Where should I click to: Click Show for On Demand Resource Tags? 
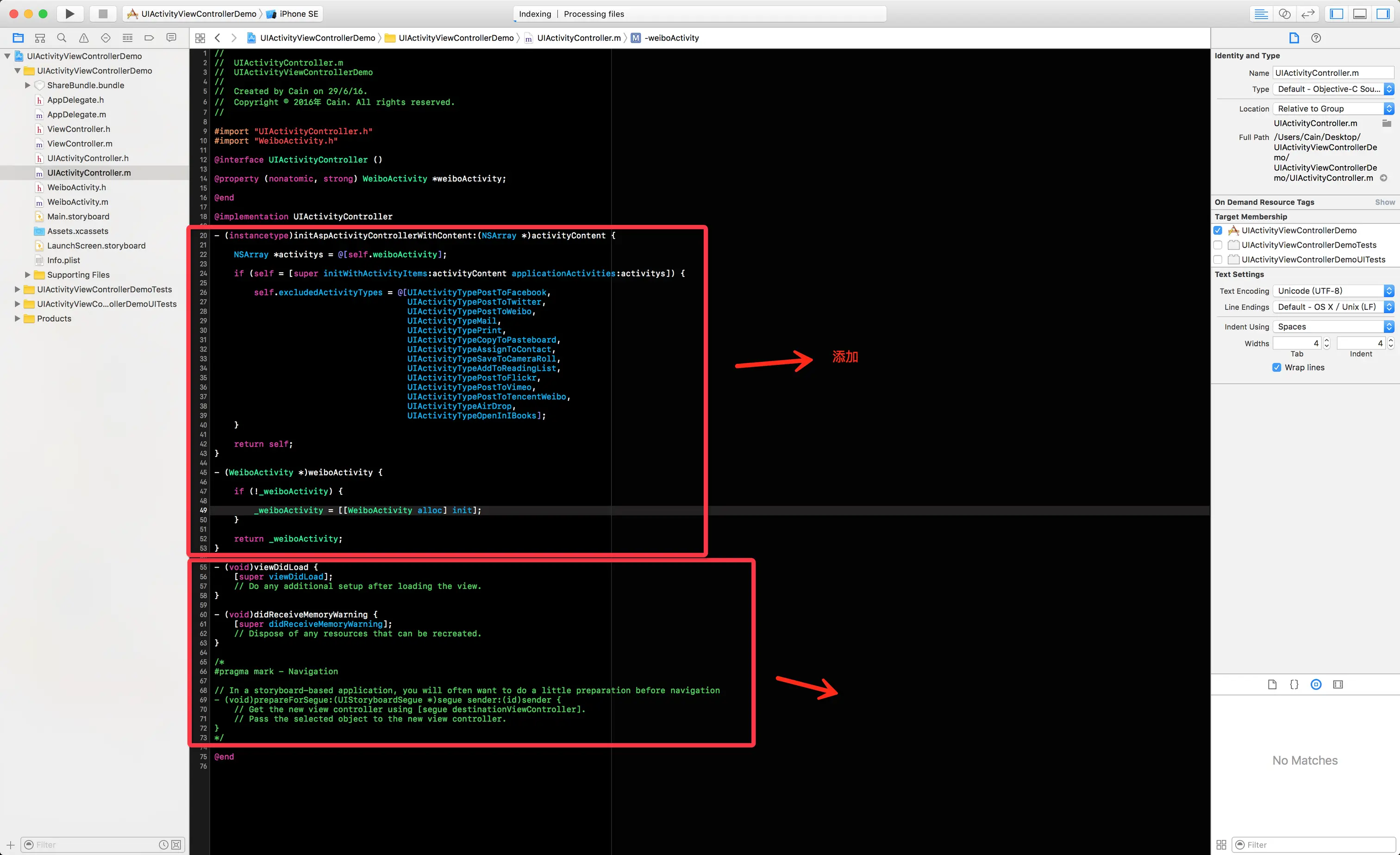pyautogui.click(x=1385, y=202)
